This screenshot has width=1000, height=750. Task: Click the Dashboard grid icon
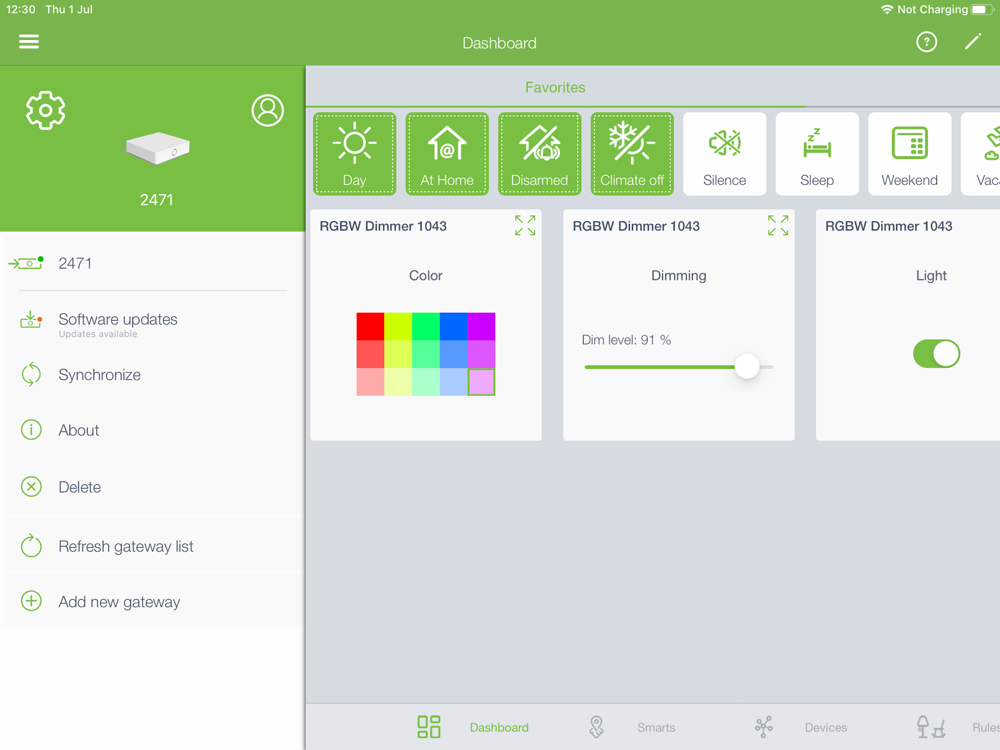tap(429, 726)
